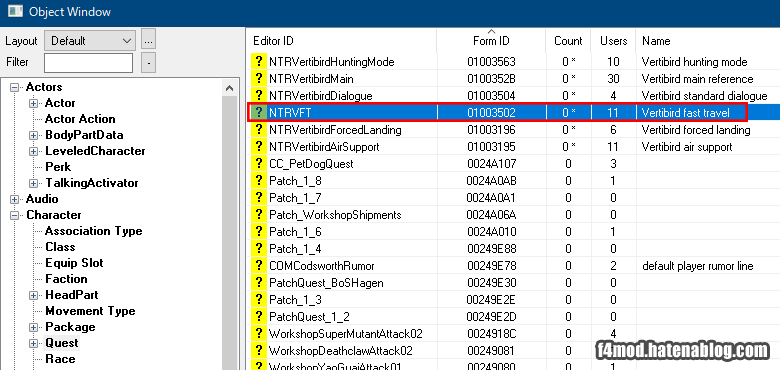
Task: Select the COMCodsworthRumor row
Action: pos(513,266)
